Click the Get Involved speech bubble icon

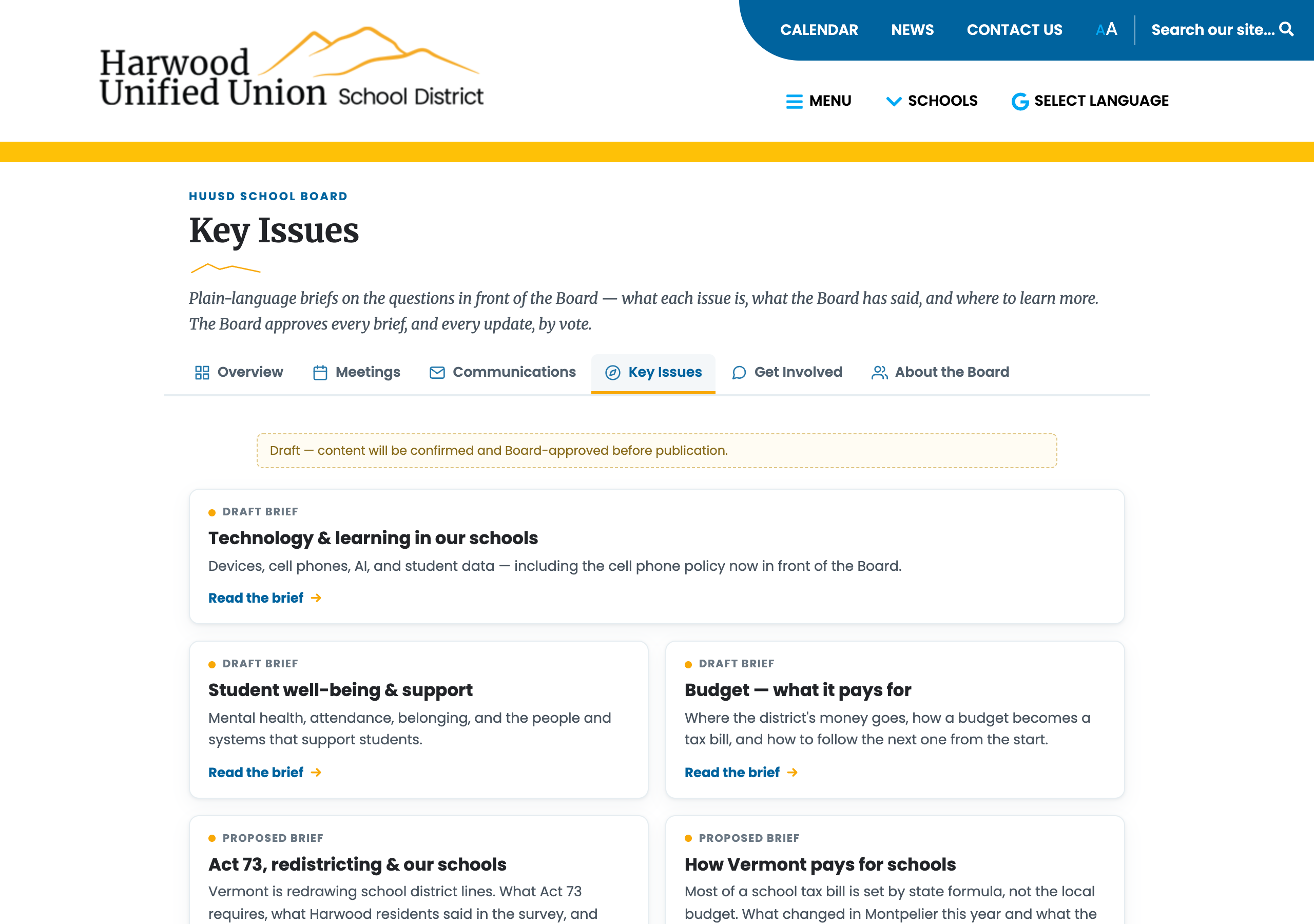(739, 373)
